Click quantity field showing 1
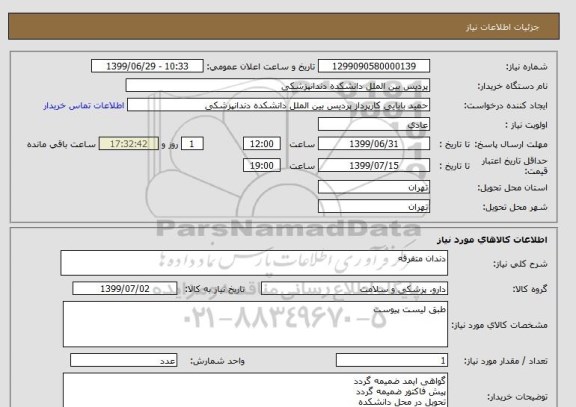This screenshot has width=576, height=407. tap(392, 360)
